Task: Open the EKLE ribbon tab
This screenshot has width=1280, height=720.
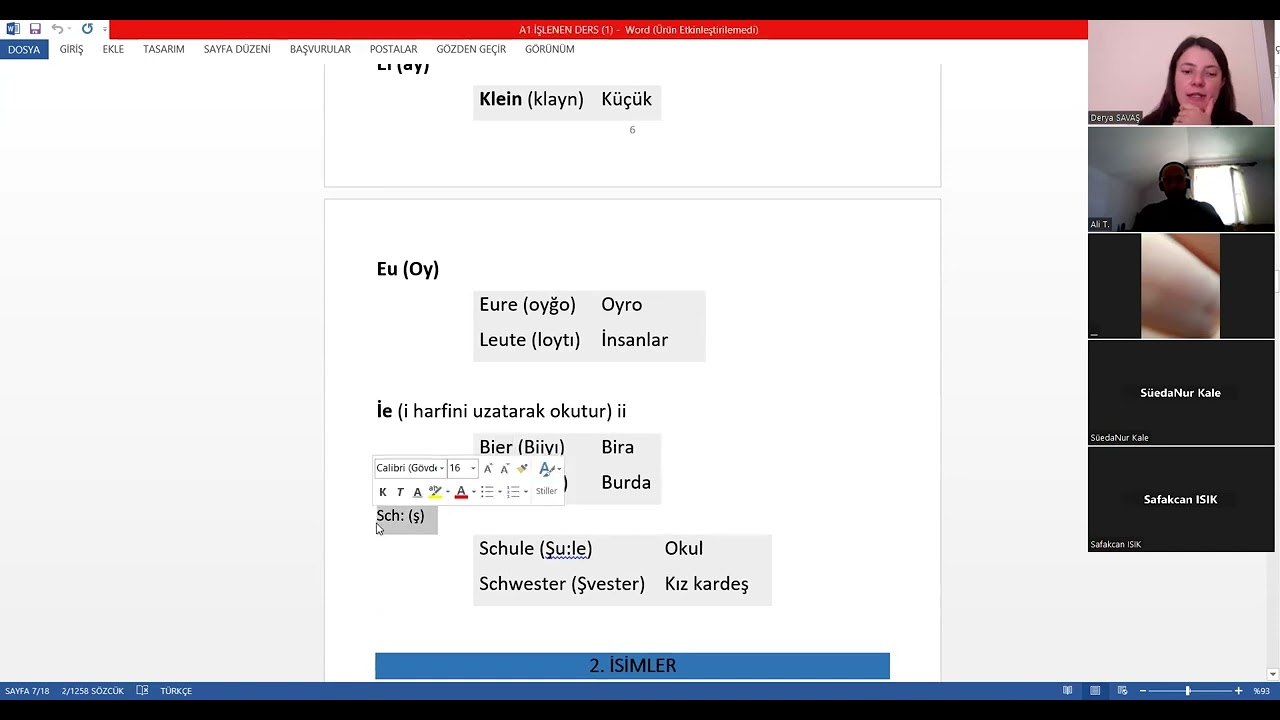Action: [x=113, y=49]
